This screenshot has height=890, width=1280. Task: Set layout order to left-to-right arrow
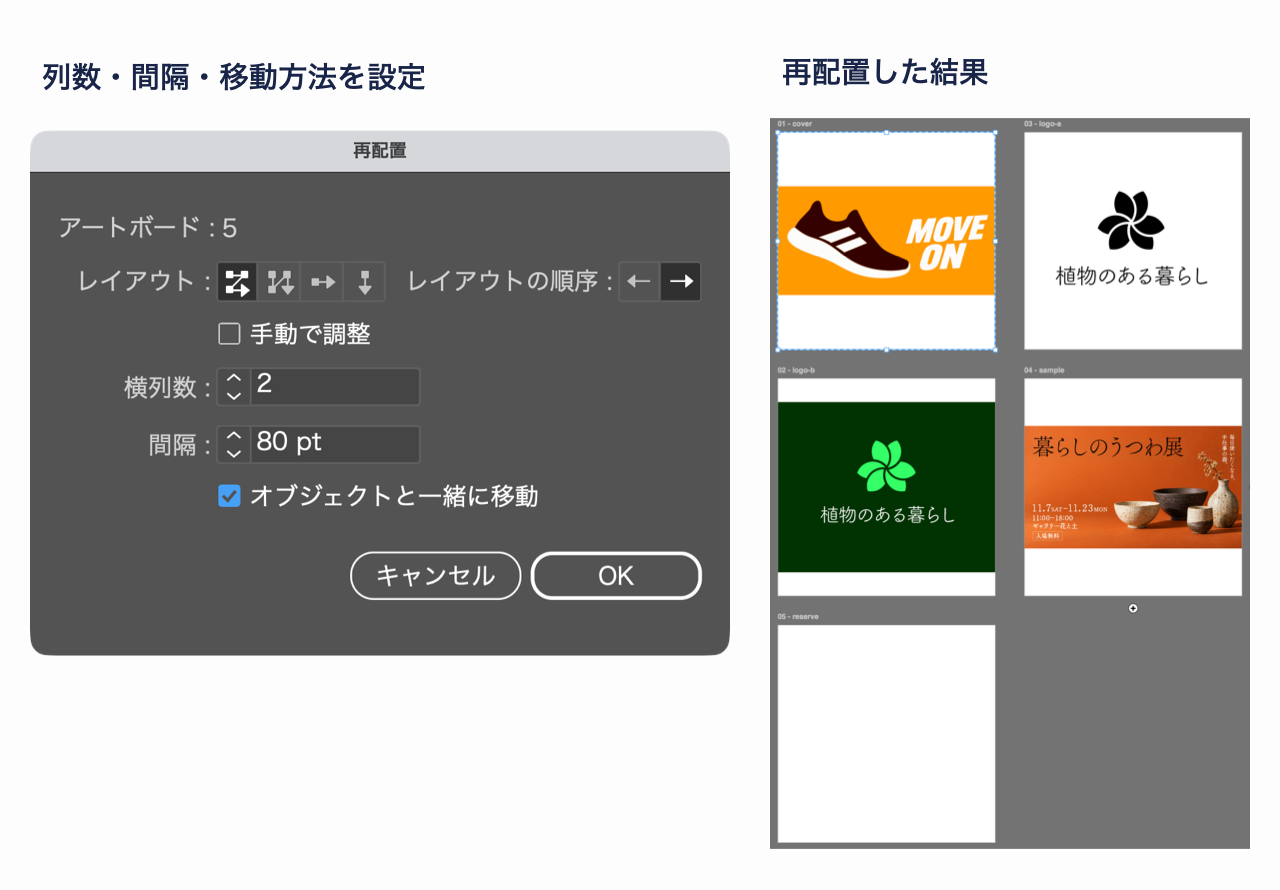pyautogui.click(x=681, y=282)
